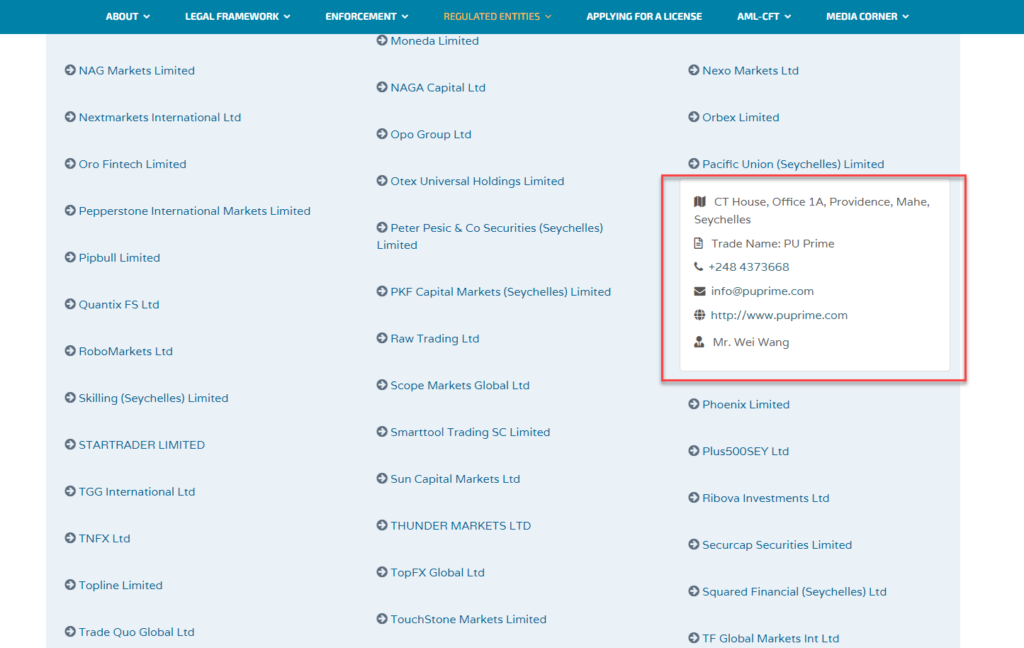Click the arrow icon beside Nexo Markets Ltd

tap(694, 70)
